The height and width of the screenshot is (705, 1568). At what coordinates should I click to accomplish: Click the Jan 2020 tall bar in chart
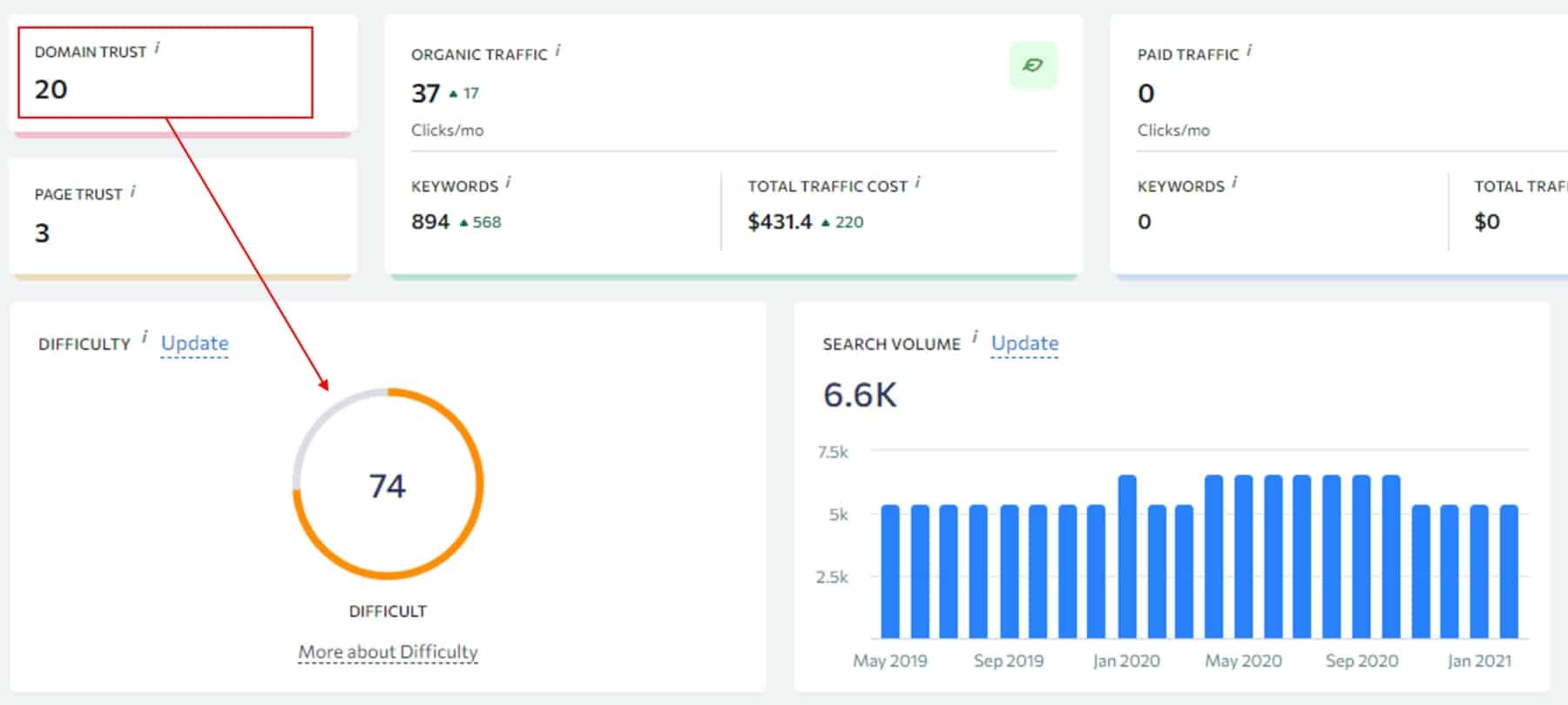coord(1127,557)
